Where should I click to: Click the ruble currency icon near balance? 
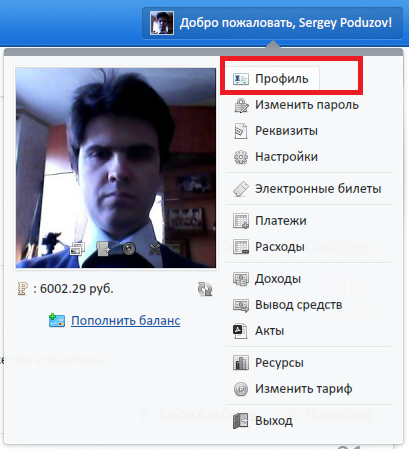point(23,289)
